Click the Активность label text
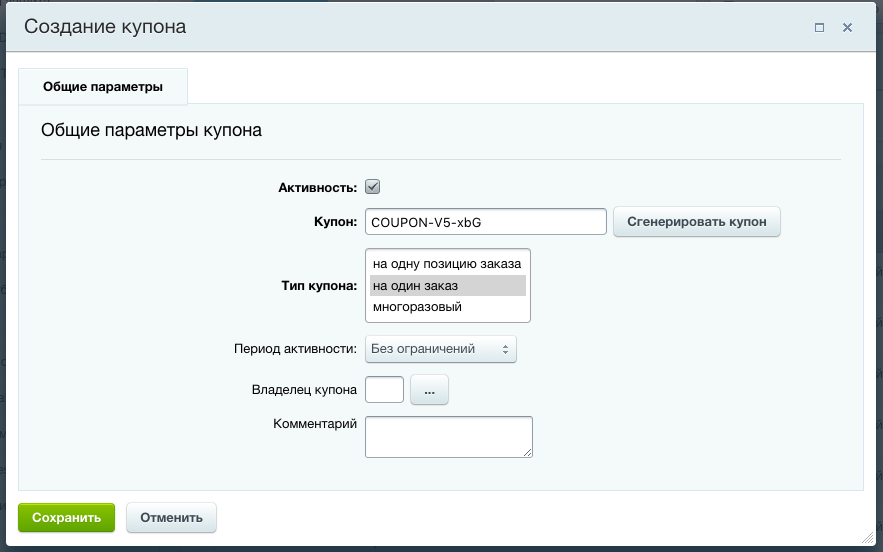883x552 pixels. (317, 187)
